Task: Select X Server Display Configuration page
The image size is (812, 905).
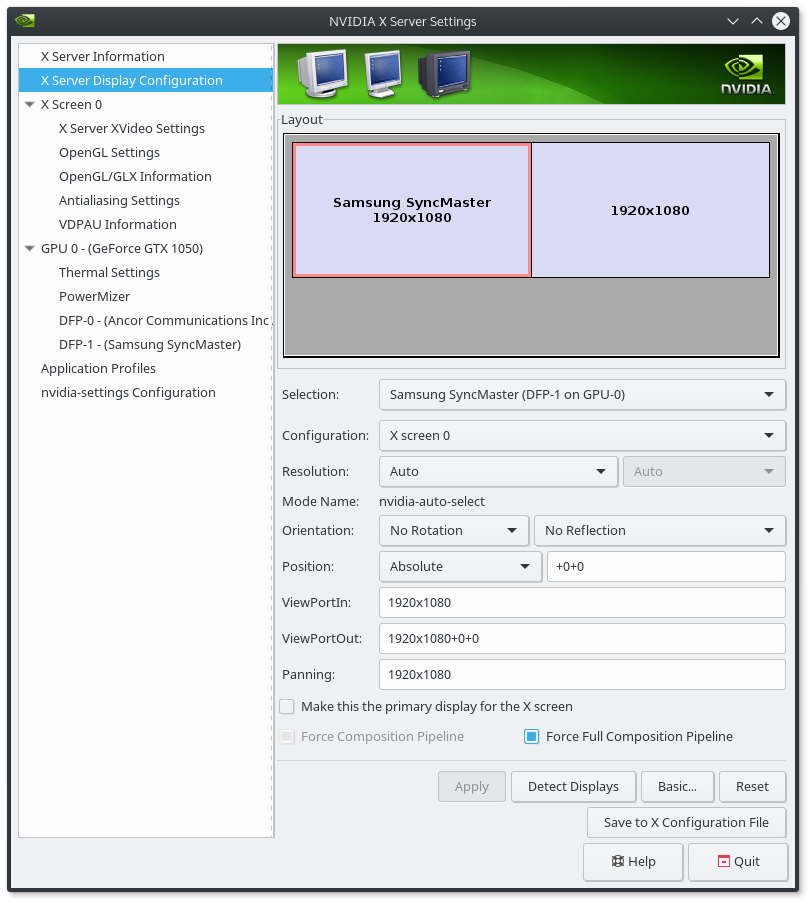Action: (x=145, y=80)
